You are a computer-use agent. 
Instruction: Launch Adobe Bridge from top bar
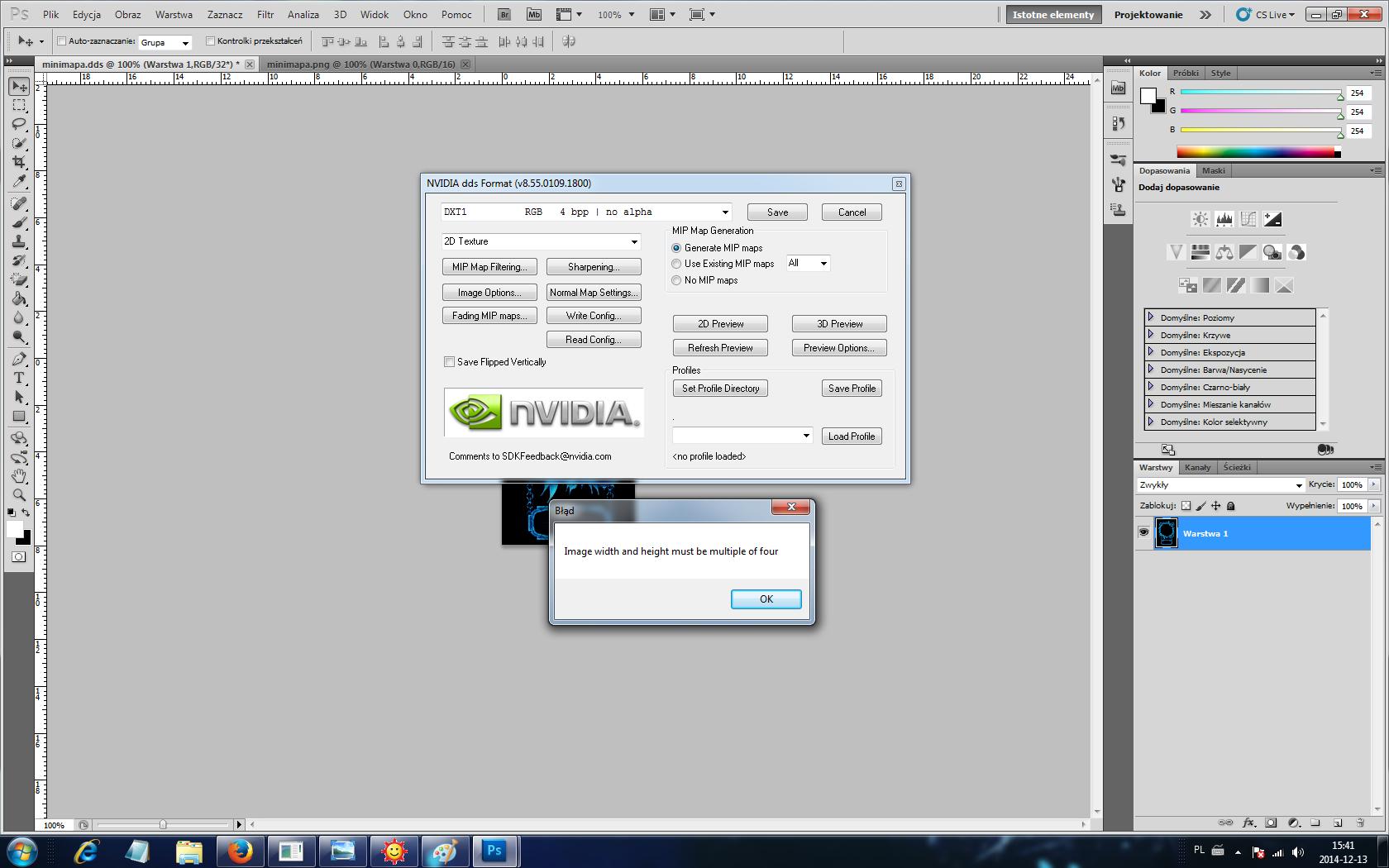(504, 15)
